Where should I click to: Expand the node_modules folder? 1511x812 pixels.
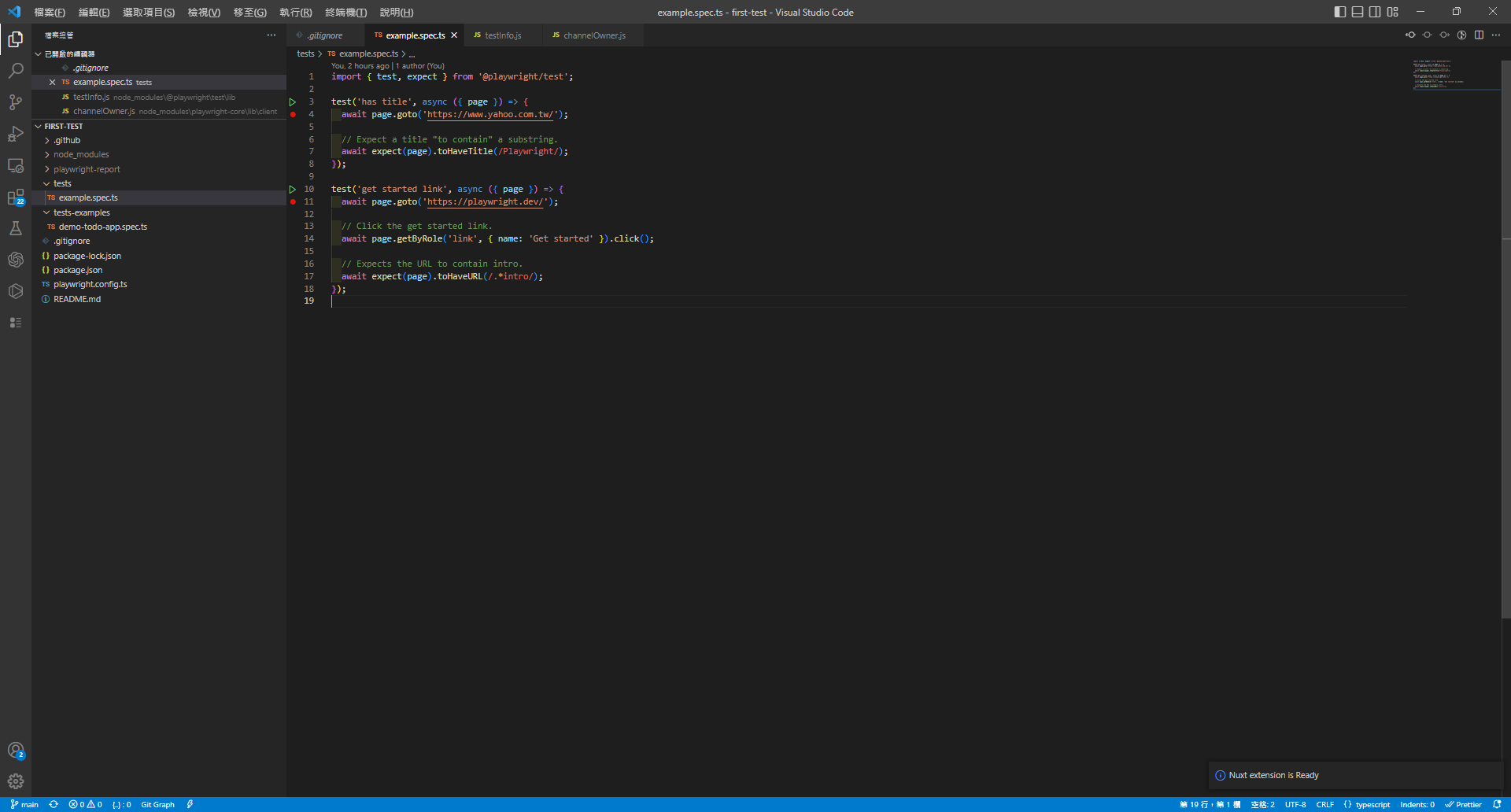(x=81, y=155)
